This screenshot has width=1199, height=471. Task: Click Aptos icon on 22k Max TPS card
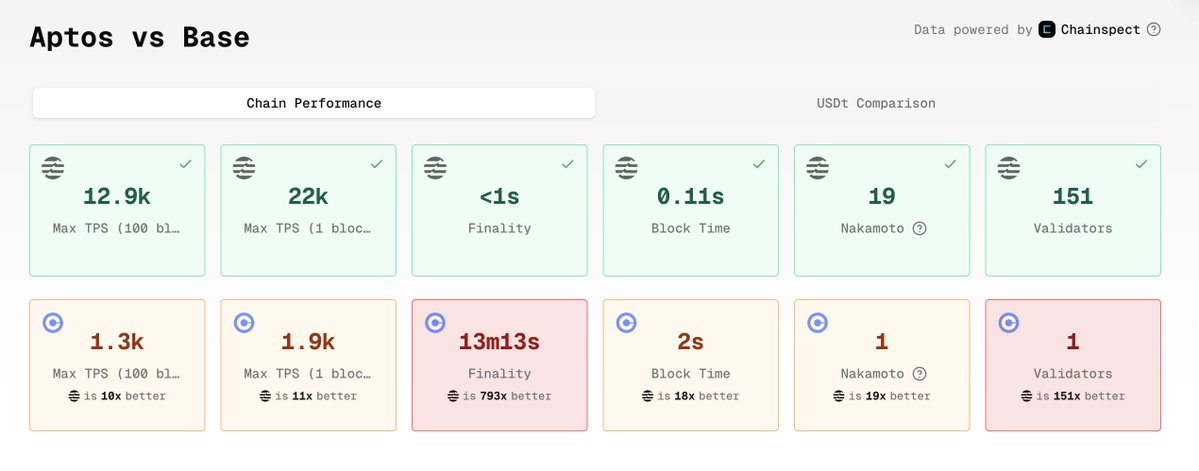pyautogui.click(x=244, y=167)
